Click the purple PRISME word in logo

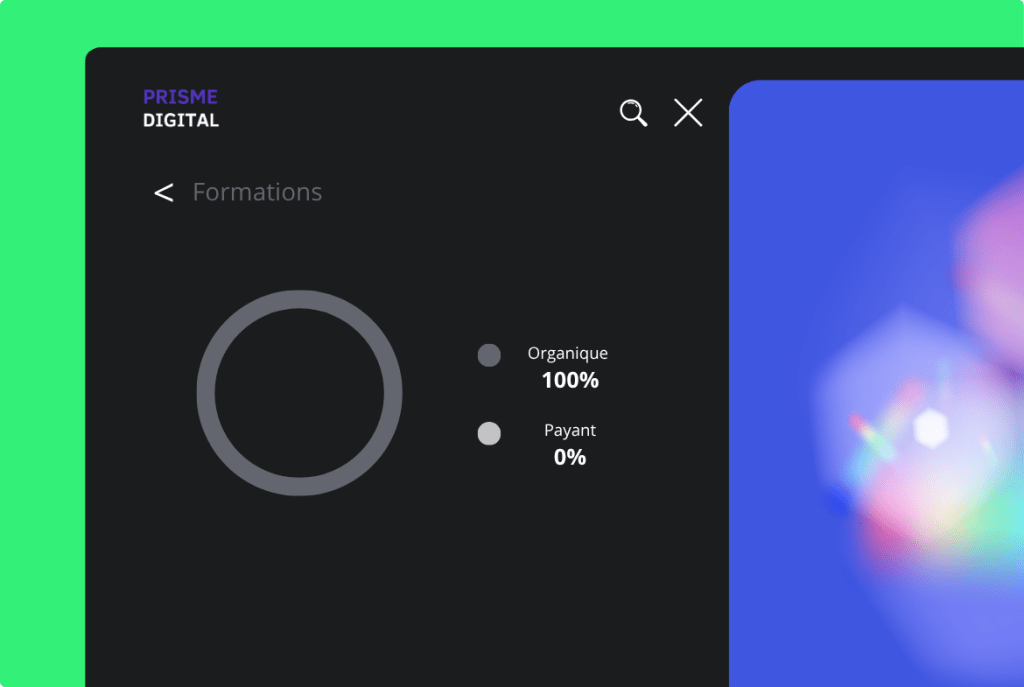180,97
